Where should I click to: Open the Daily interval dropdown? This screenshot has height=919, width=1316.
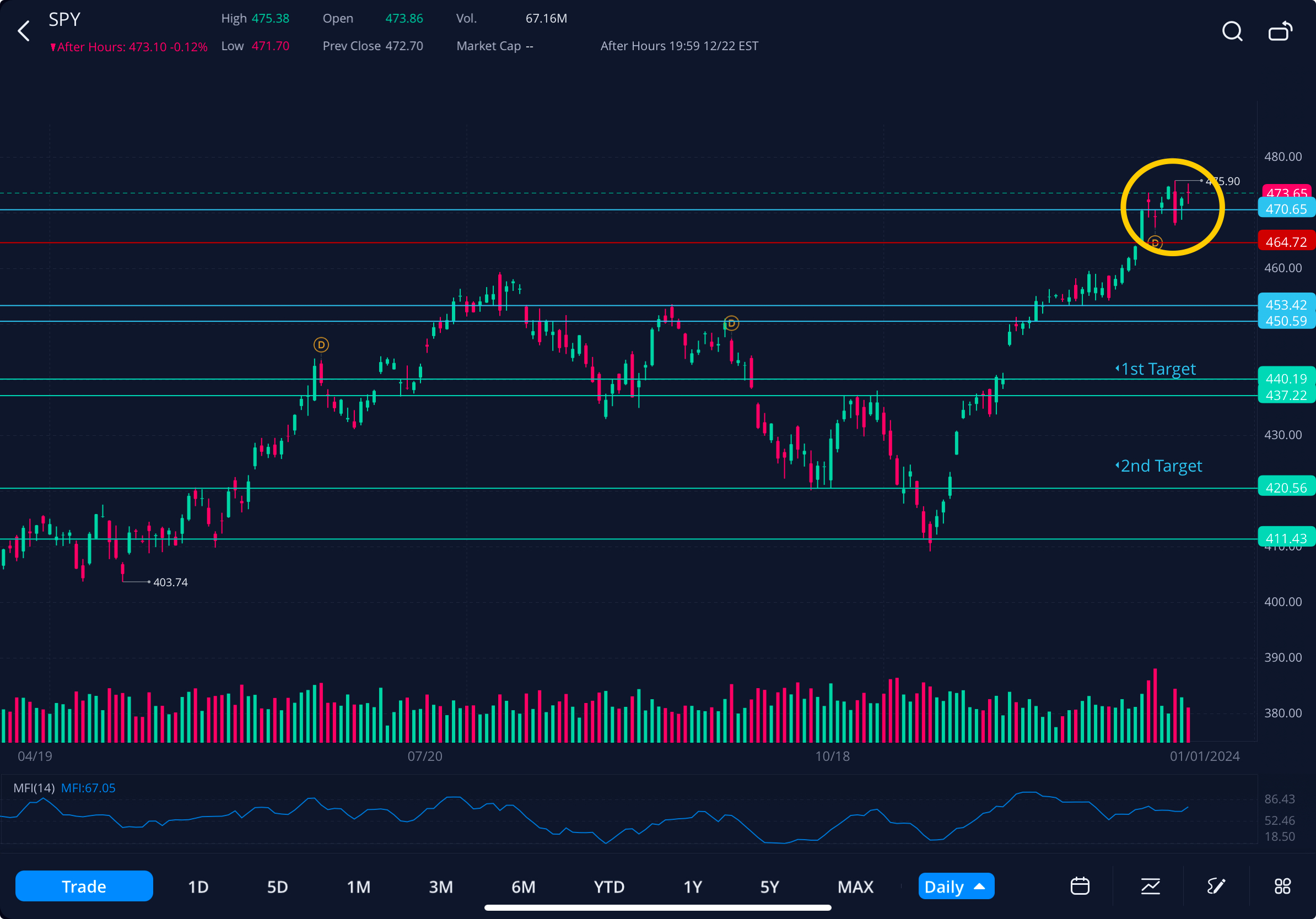[956, 886]
